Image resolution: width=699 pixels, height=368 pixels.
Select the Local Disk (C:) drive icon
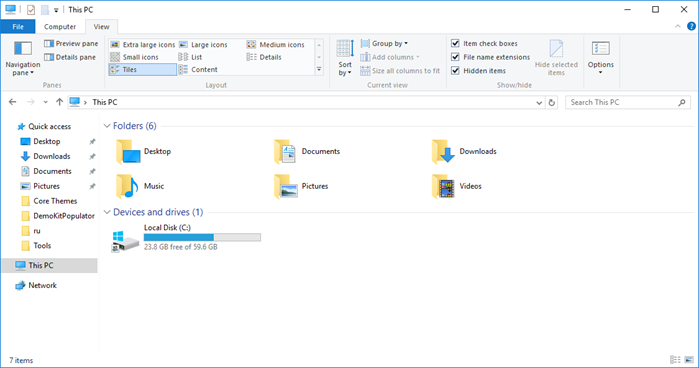click(125, 241)
